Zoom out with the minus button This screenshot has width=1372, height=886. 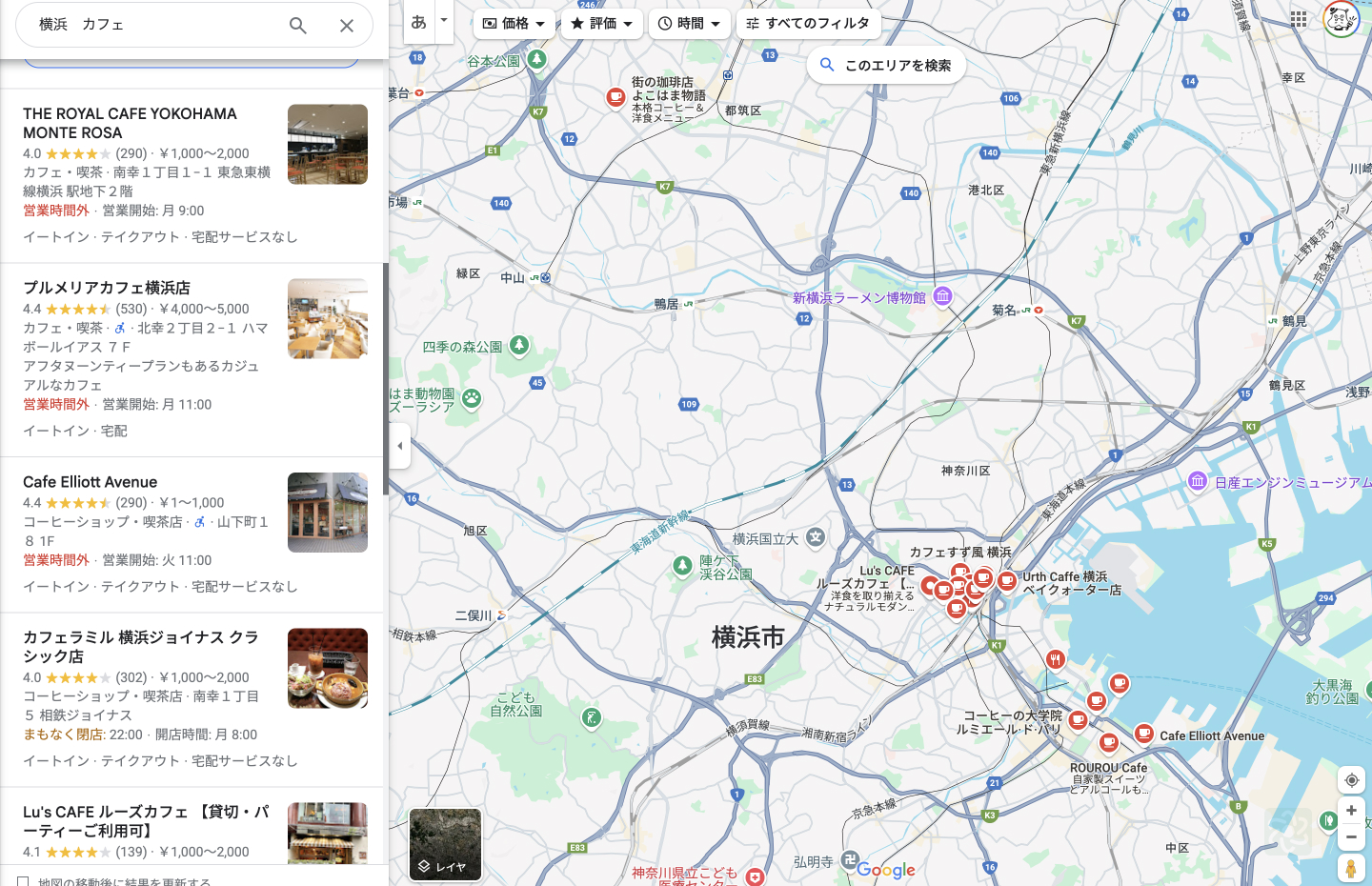pos(1351,837)
